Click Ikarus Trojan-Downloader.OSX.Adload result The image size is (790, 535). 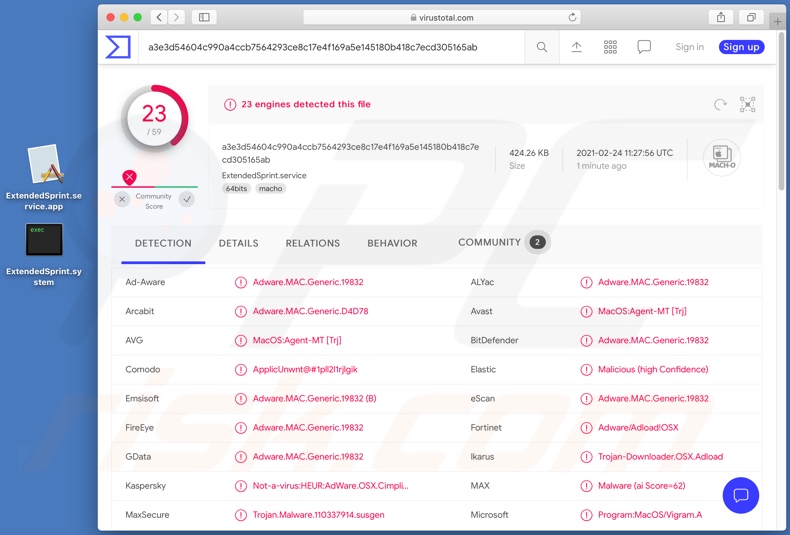coord(660,456)
